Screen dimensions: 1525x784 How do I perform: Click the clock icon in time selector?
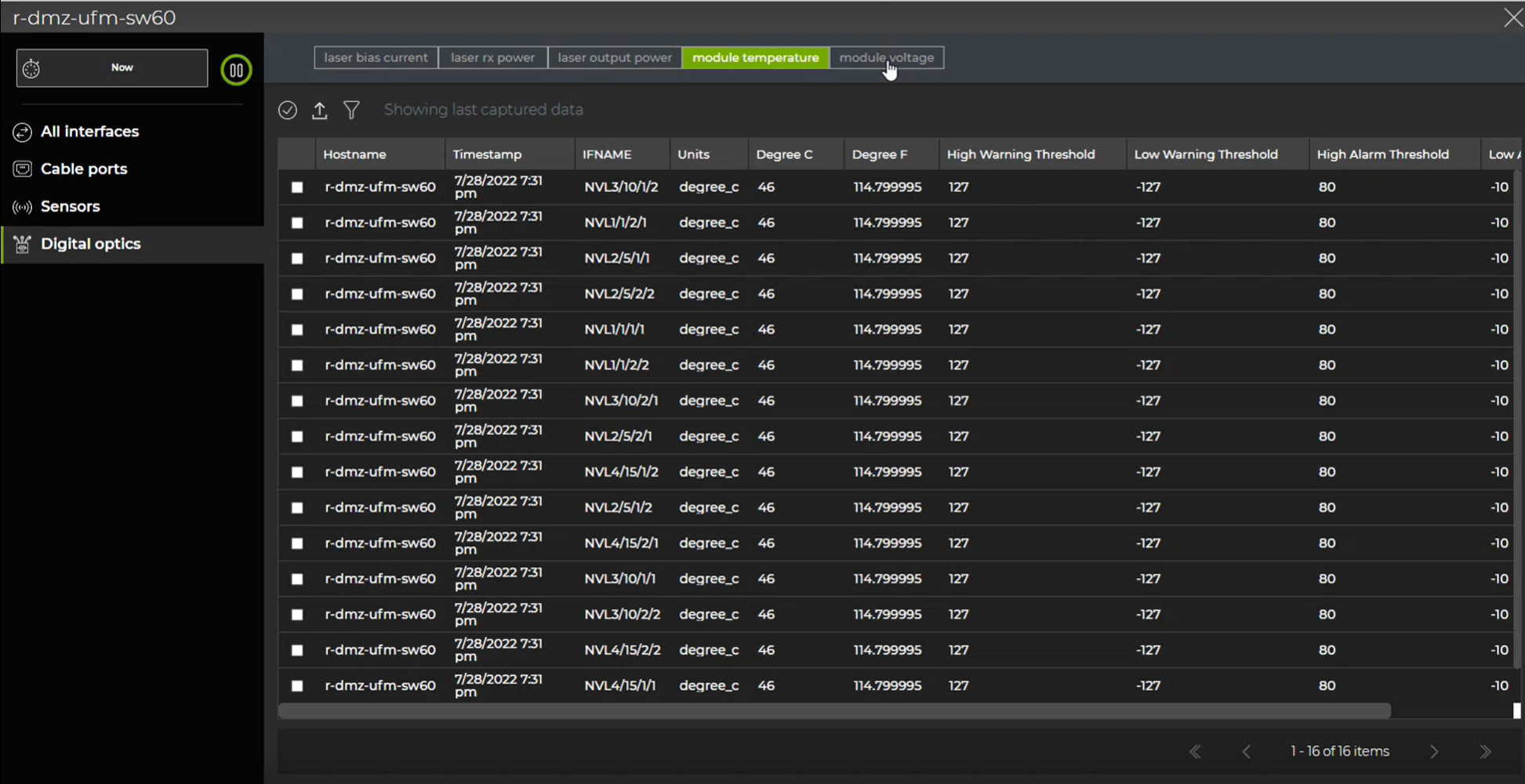pyautogui.click(x=31, y=69)
